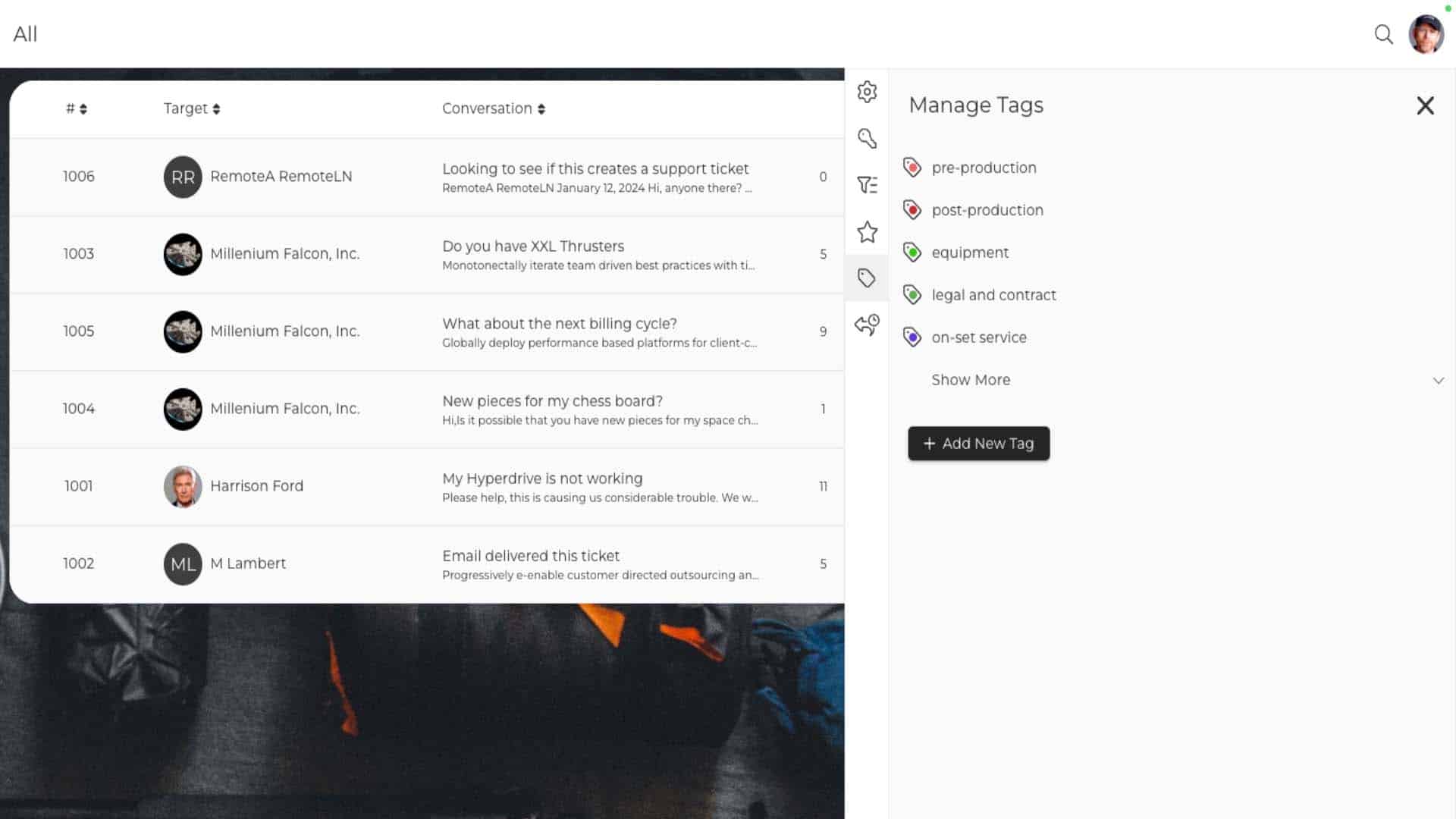Click the sidebar key-shaped search icon

point(867,139)
